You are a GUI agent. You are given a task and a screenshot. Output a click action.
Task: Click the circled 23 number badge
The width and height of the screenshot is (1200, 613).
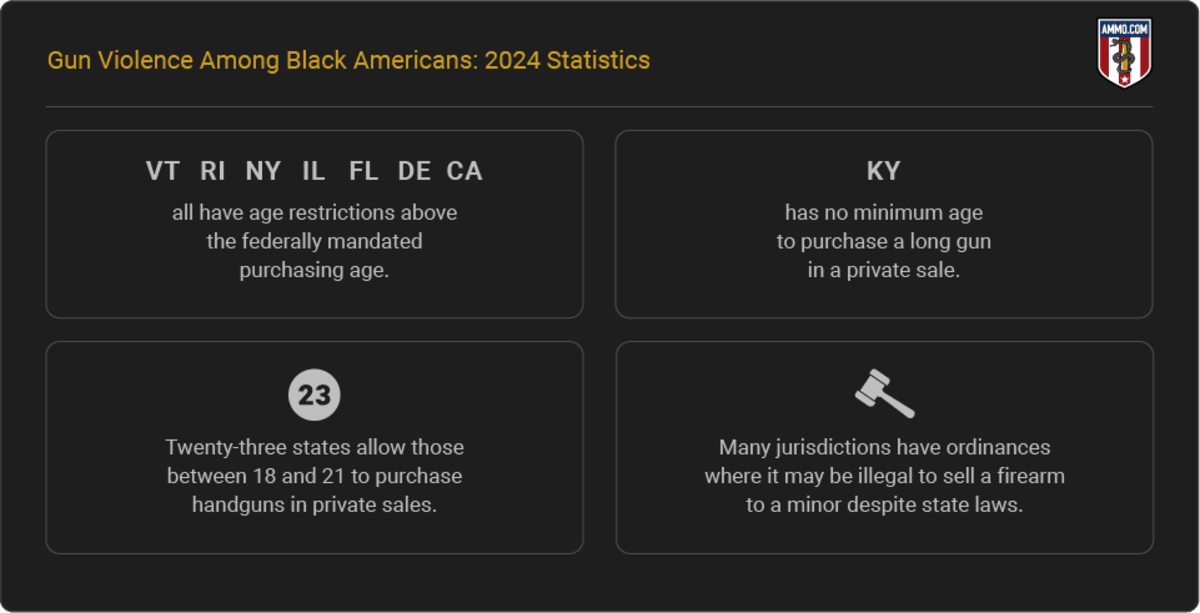314,395
